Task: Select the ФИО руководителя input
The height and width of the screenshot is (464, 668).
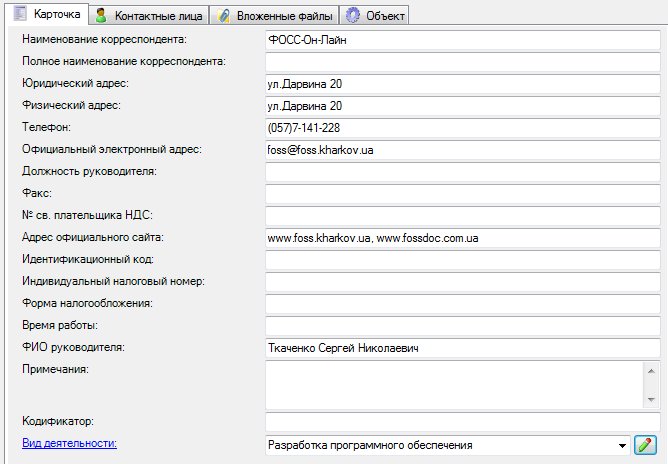Action: [462, 348]
